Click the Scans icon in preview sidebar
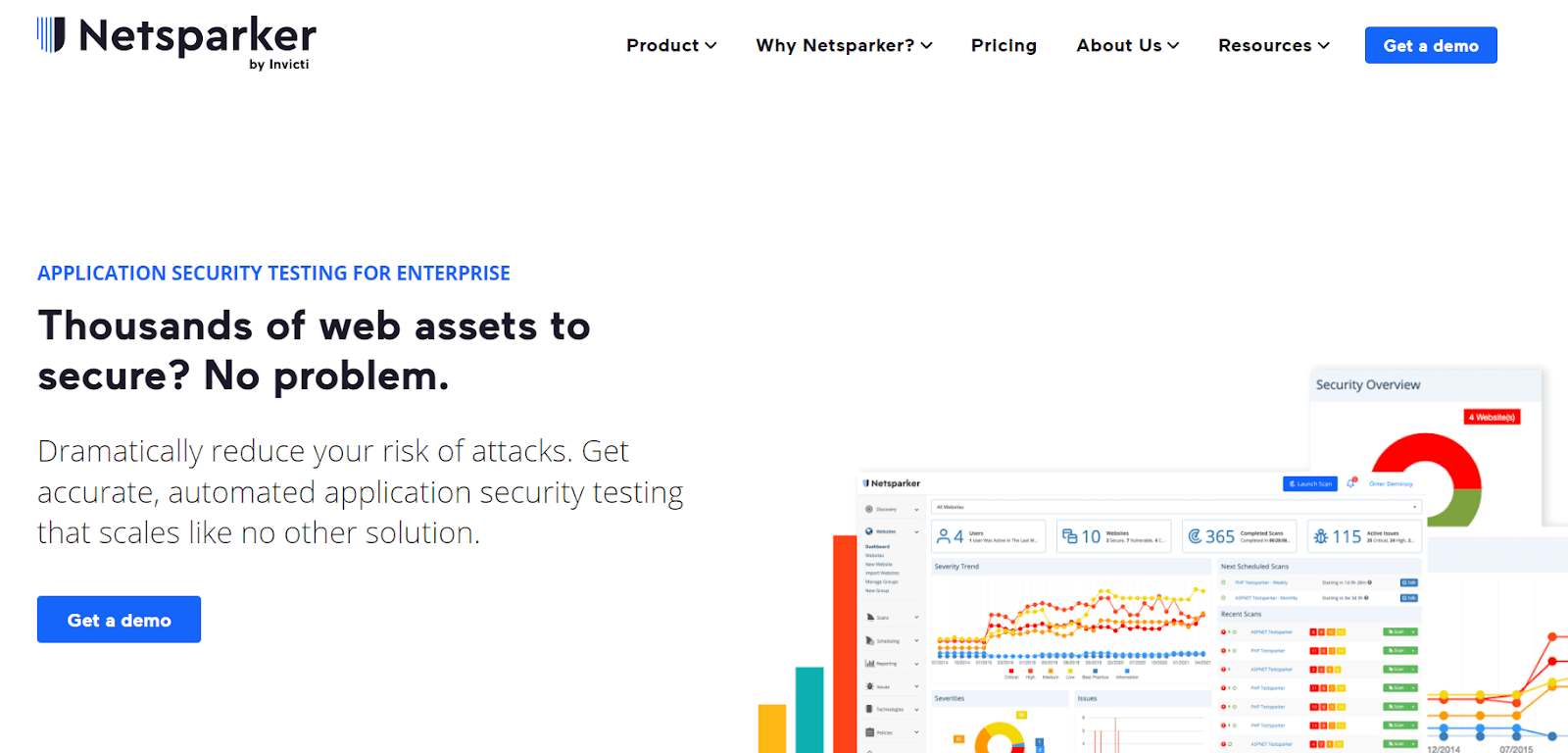 click(x=869, y=617)
